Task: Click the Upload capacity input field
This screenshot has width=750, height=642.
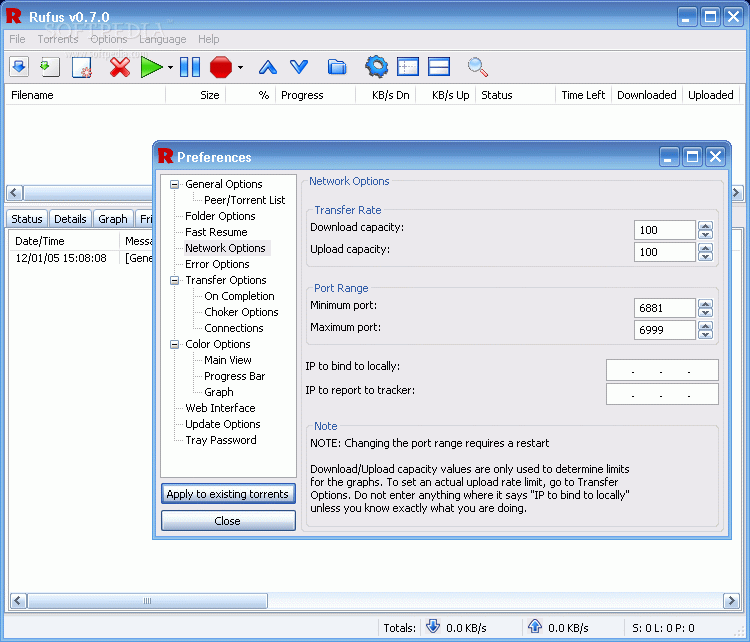Action: click(664, 252)
